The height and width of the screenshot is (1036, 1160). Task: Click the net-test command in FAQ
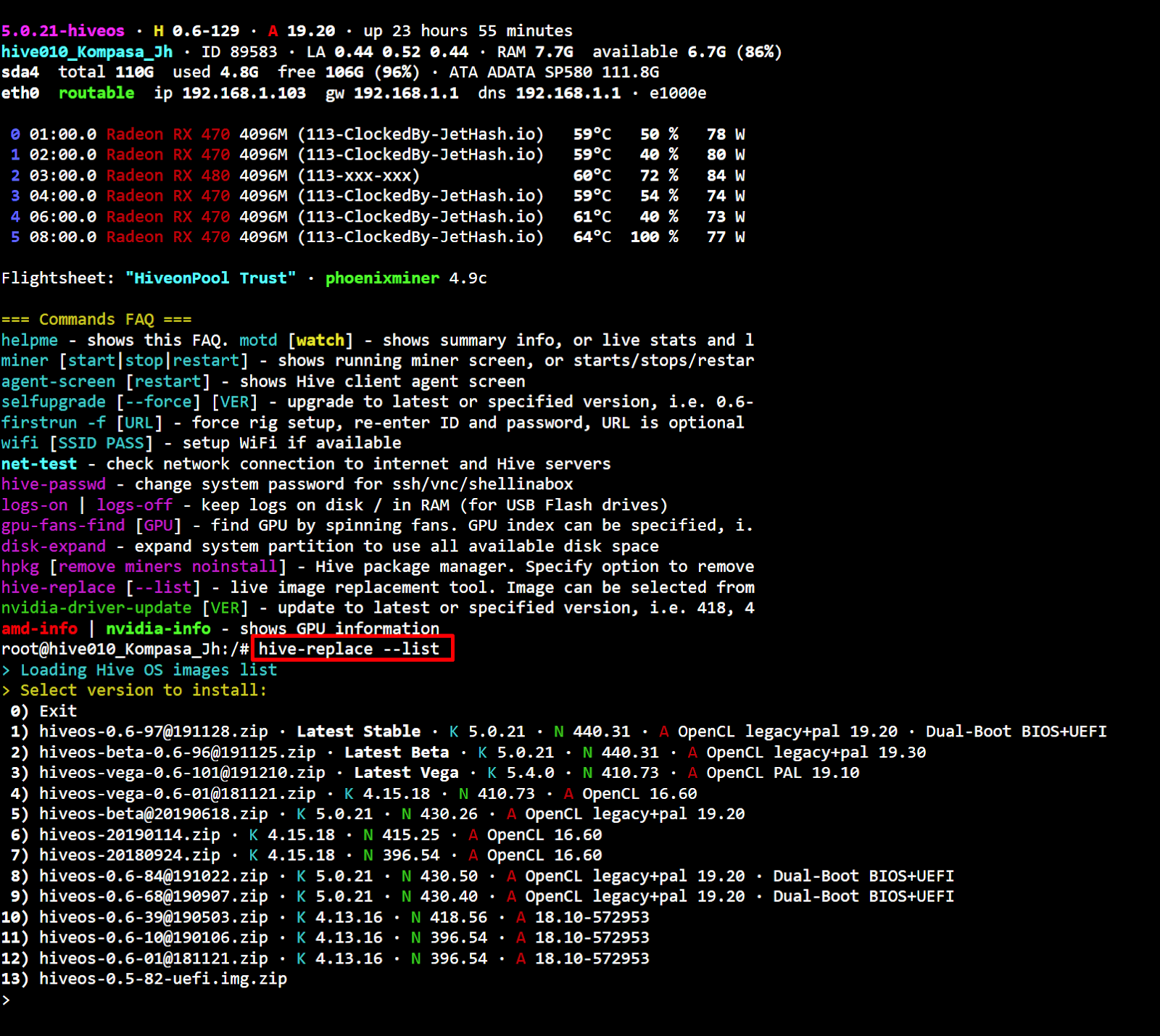(x=39, y=464)
